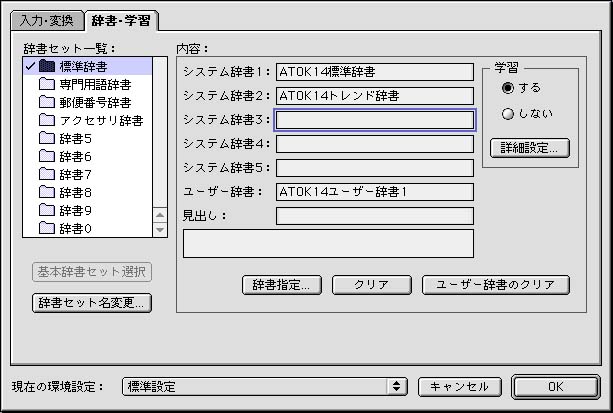Click the 辞書6 folder icon
The width and height of the screenshot is (613, 413).
47,156
